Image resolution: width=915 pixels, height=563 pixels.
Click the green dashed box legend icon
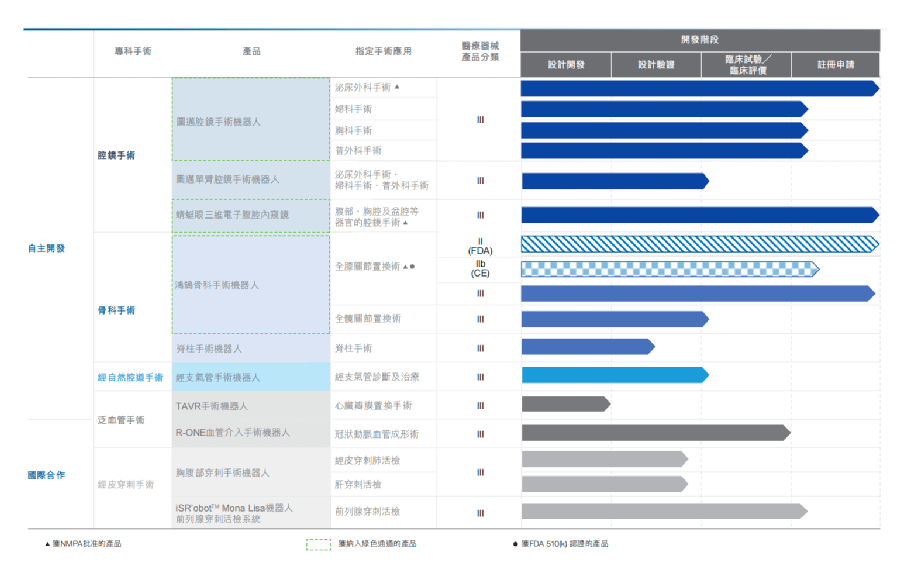tap(318, 544)
